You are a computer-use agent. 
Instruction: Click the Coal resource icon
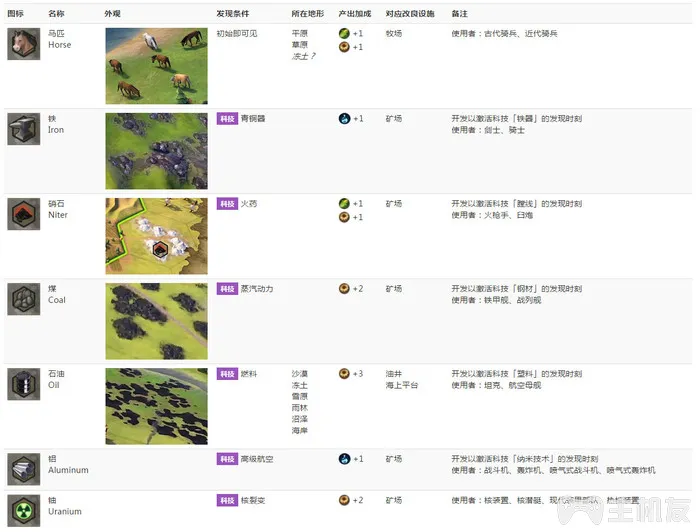(x=24, y=299)
